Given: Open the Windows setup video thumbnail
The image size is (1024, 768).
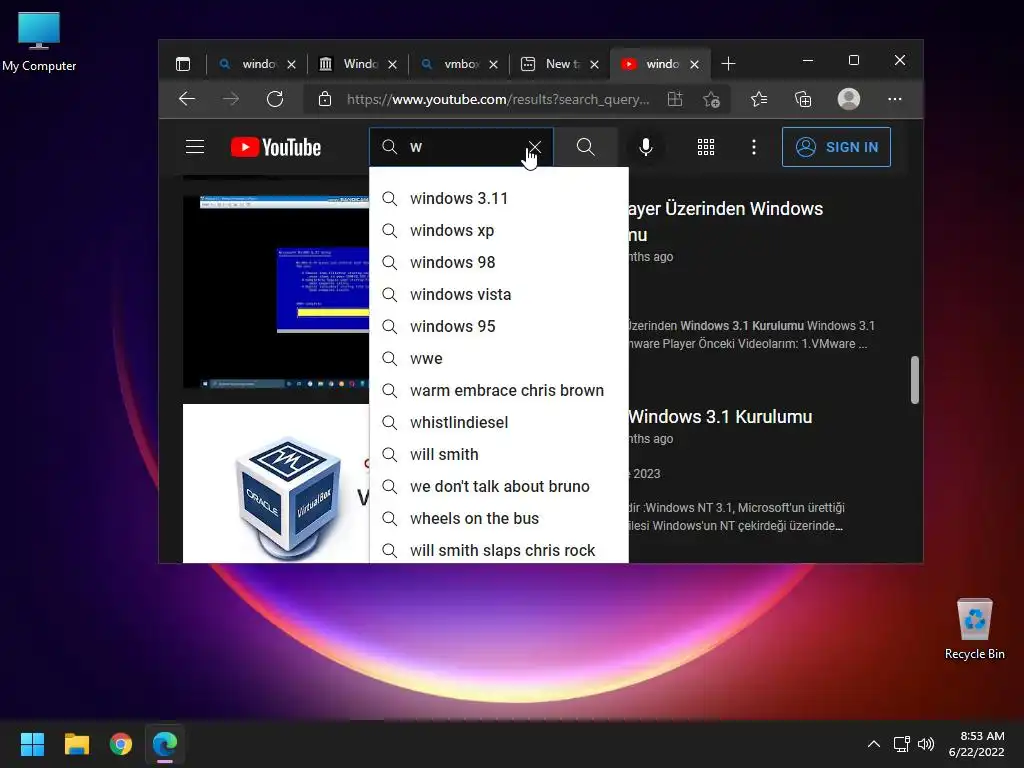Looking at the screenshot, I should [x=276, y=292].
